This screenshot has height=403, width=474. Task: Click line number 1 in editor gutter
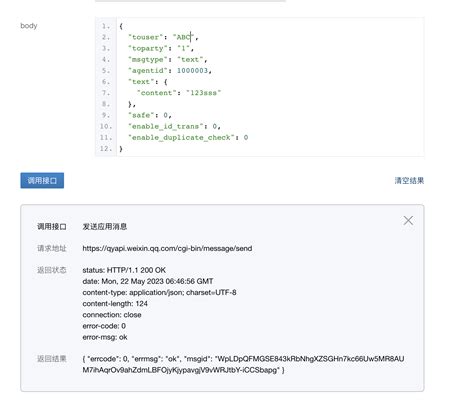pyautogui.click(x=106, y=26)
